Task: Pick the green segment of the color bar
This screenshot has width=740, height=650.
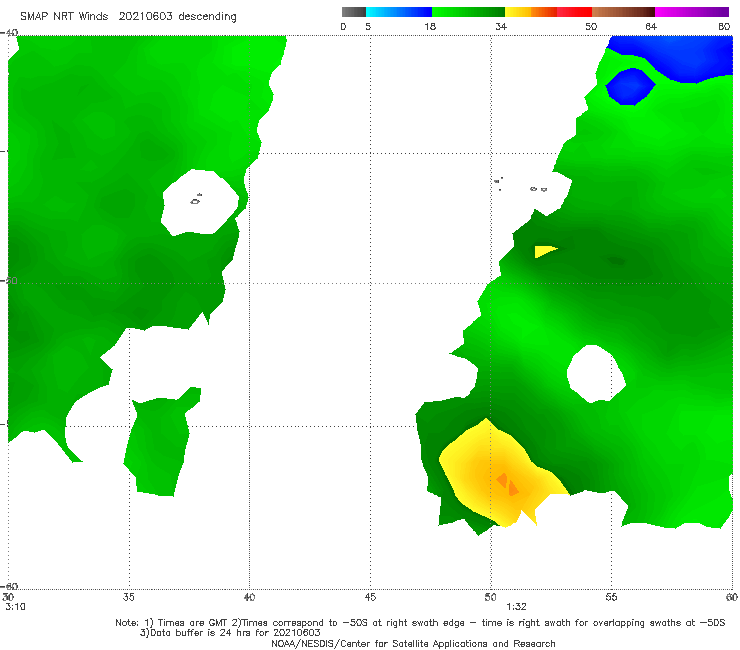Action: (x=468, y=12)
